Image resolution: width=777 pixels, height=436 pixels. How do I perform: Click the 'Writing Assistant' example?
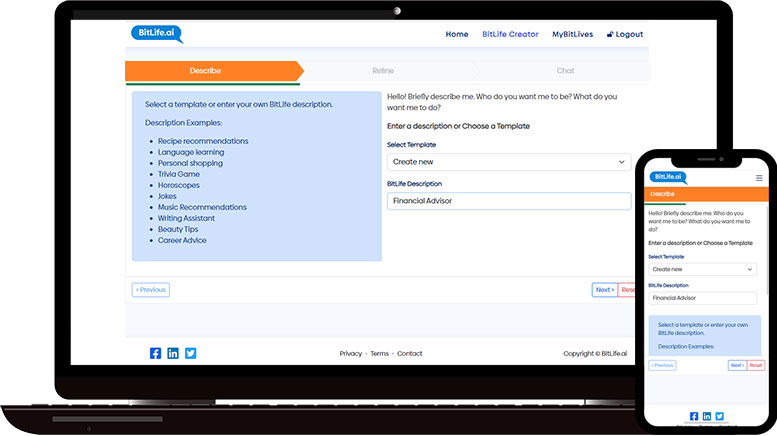pos(186,218)
